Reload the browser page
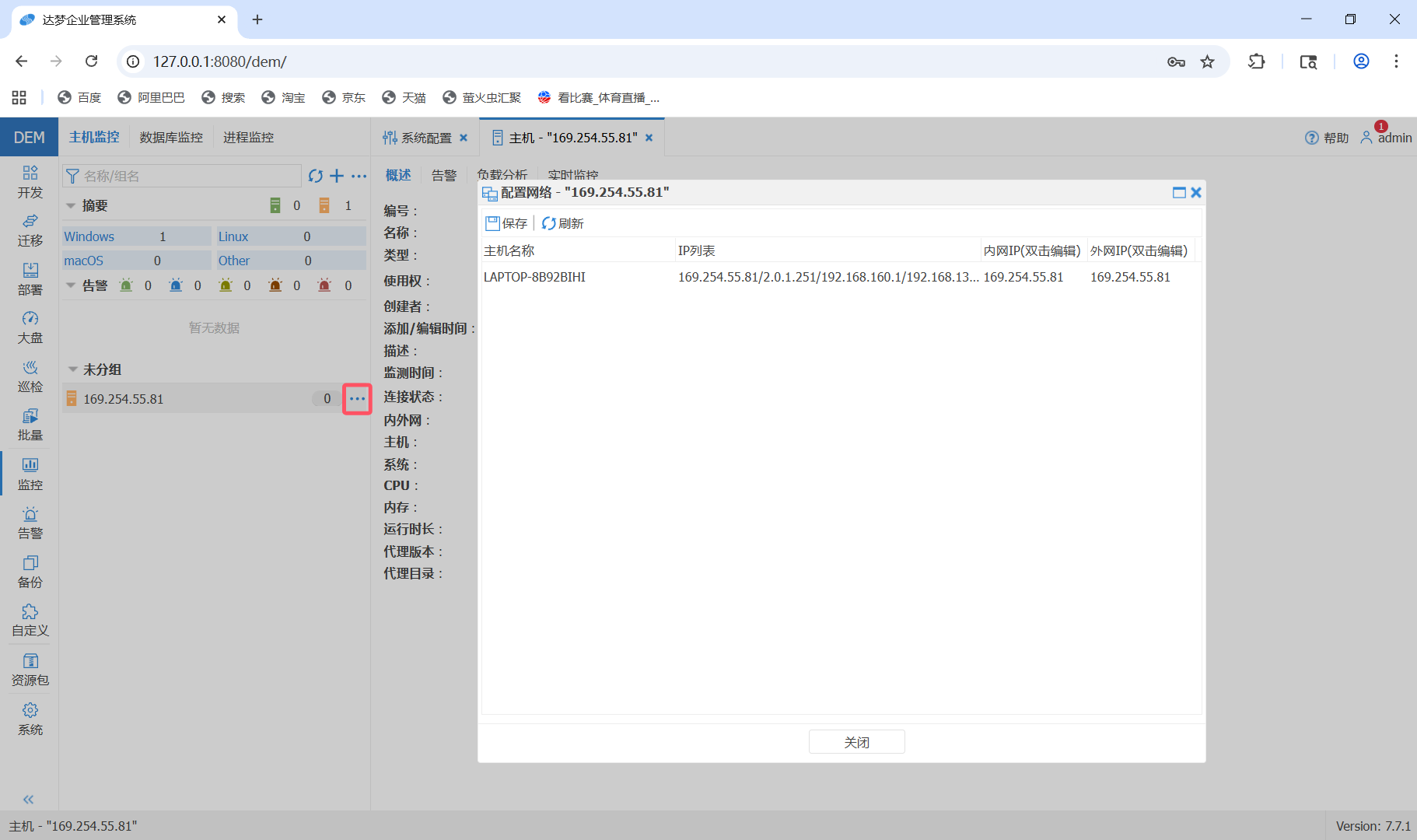 tap(91, 61)
